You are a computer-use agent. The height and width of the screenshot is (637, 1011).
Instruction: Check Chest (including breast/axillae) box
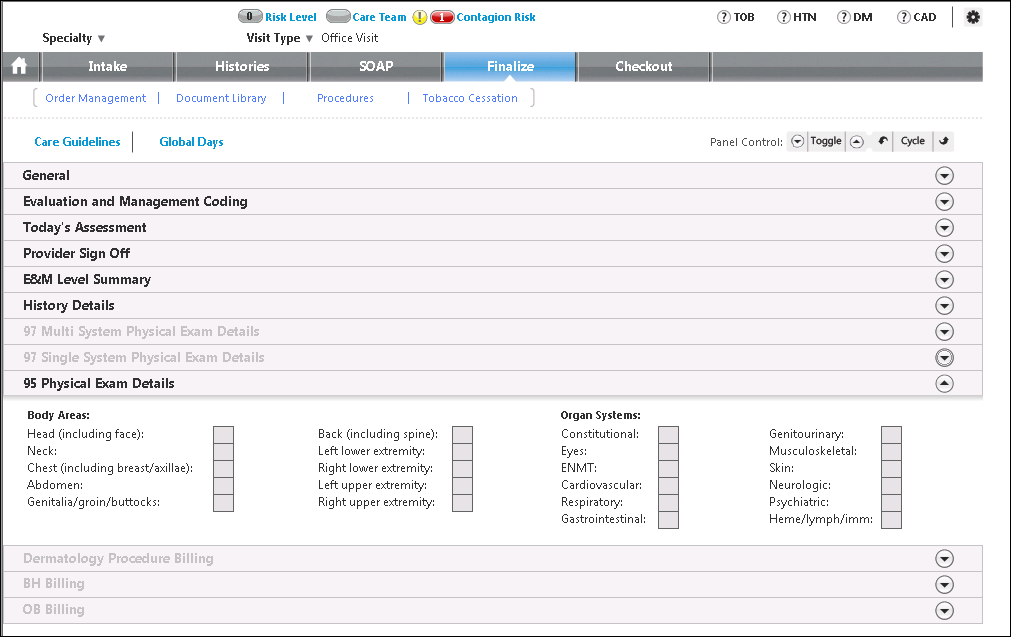pyautogui.click(x=223, y=469)
